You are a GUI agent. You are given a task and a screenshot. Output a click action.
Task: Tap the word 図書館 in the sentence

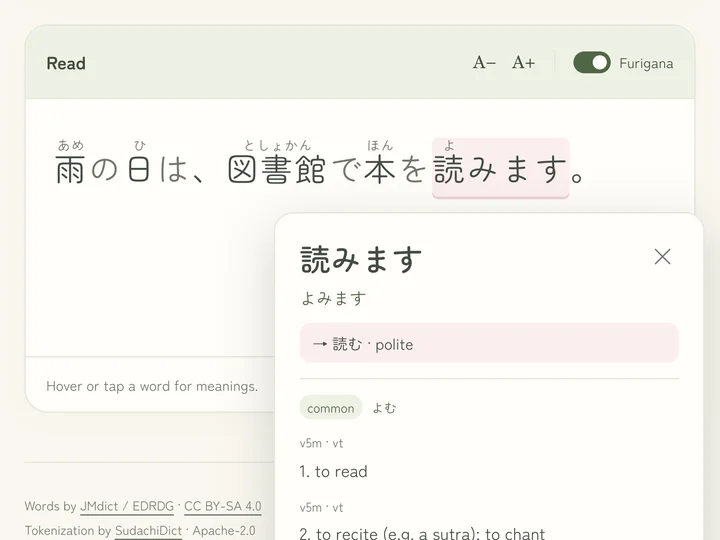coord(277,169)
